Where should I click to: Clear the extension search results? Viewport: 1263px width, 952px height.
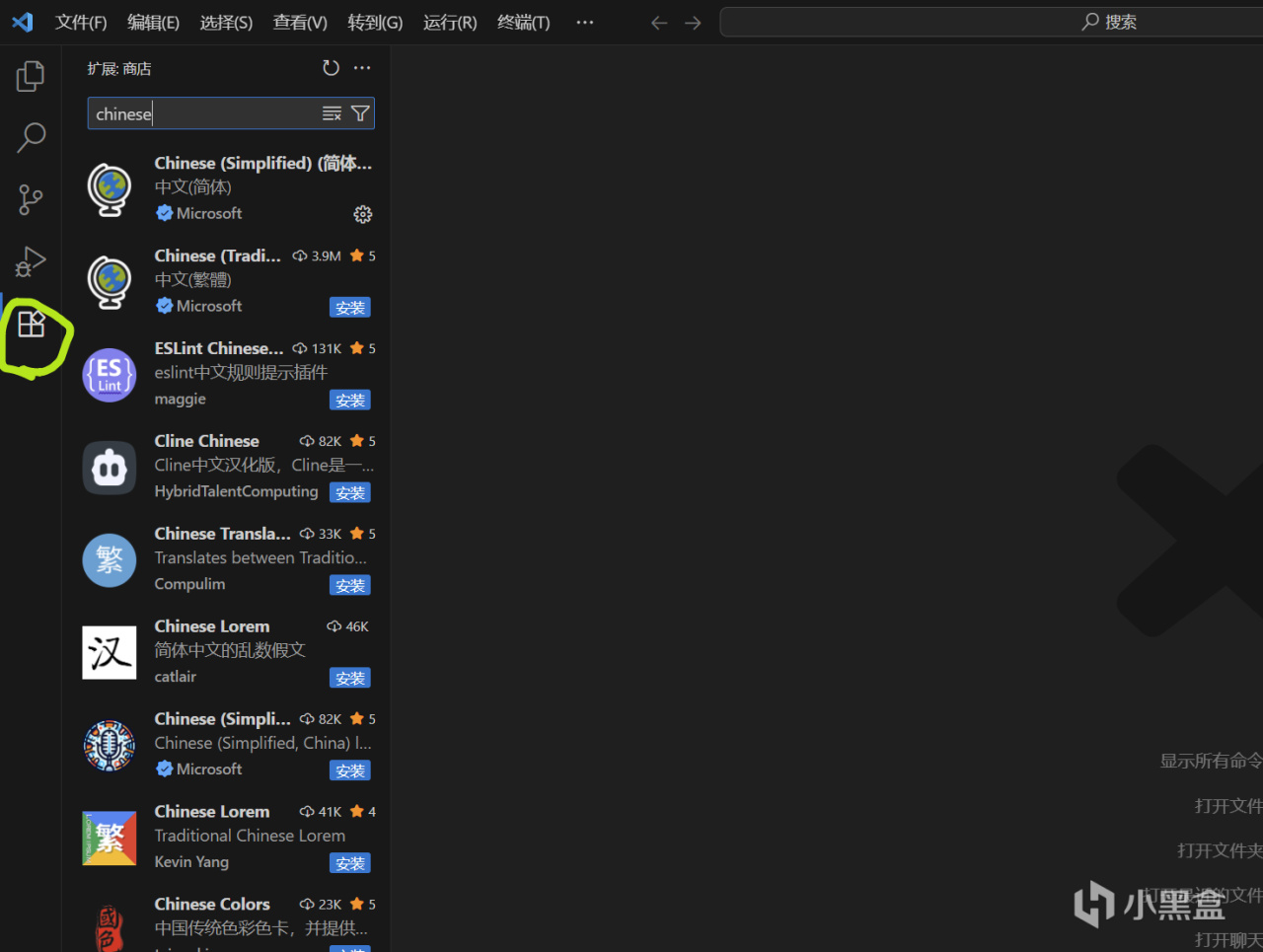click(x=332, y=113)
